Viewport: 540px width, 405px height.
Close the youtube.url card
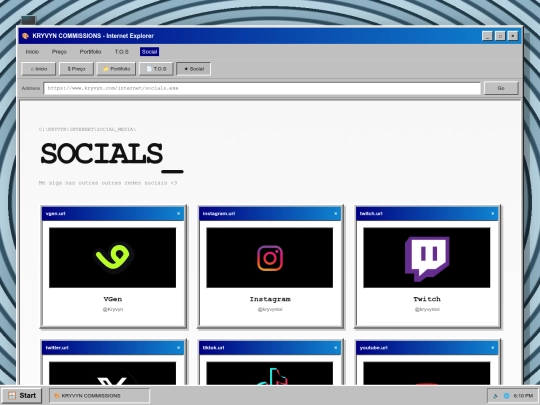pos(493,348)
